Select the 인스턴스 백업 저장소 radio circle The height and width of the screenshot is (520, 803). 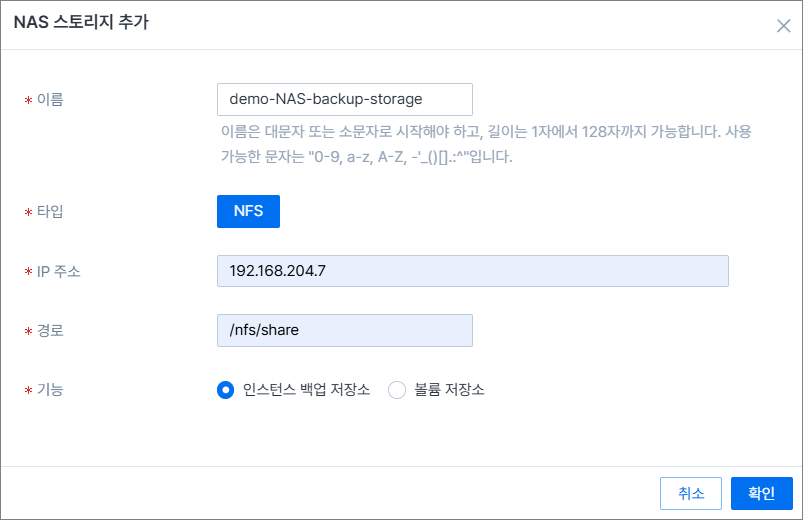(225, 390)
